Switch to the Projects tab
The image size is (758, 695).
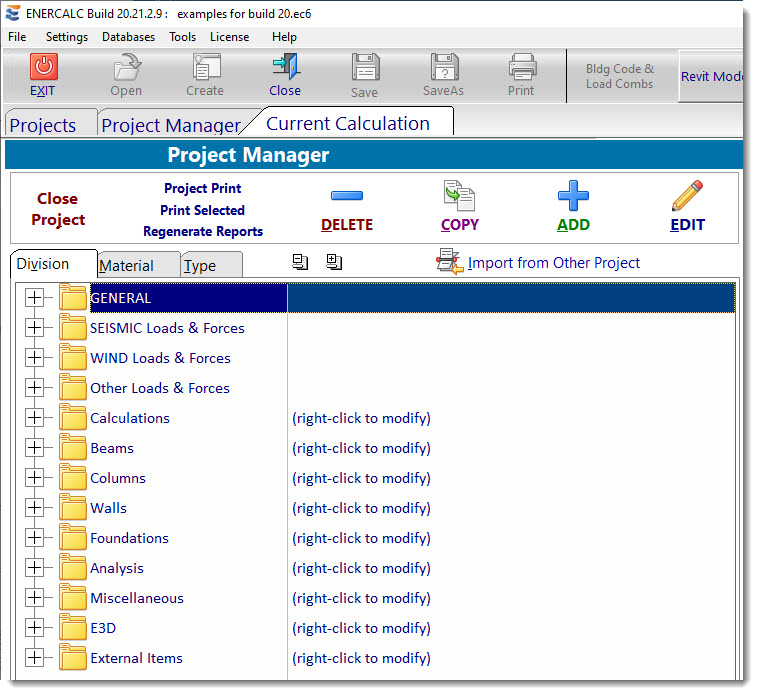[43, 125]
